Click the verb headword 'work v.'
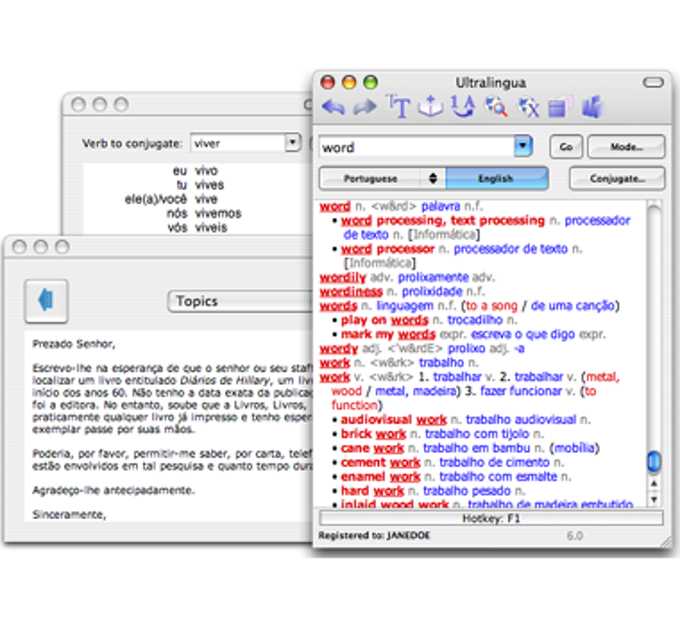Screen dimensions: 680x626 point(335,377)
